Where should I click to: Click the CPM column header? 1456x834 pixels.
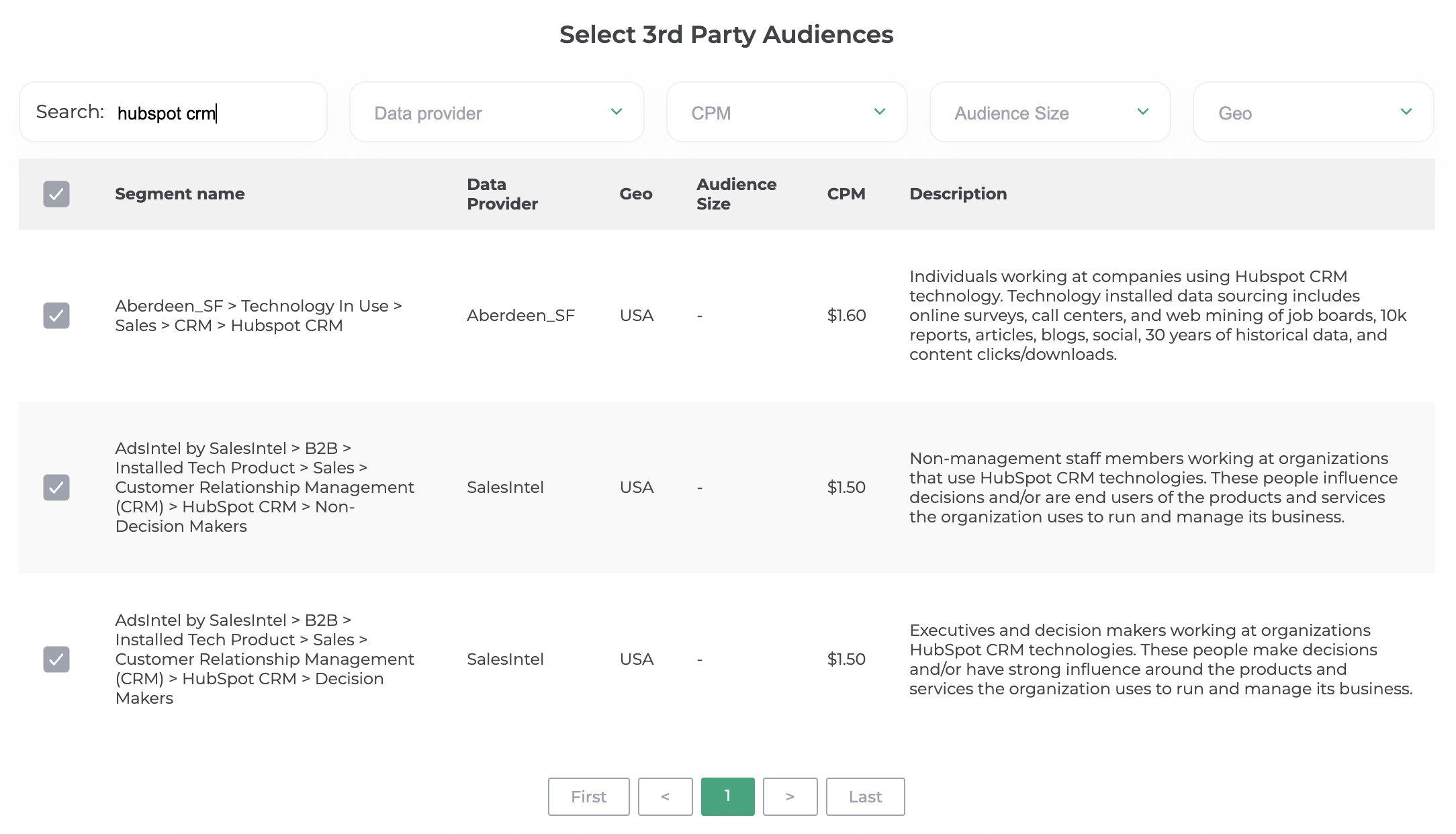click(846, 194)
